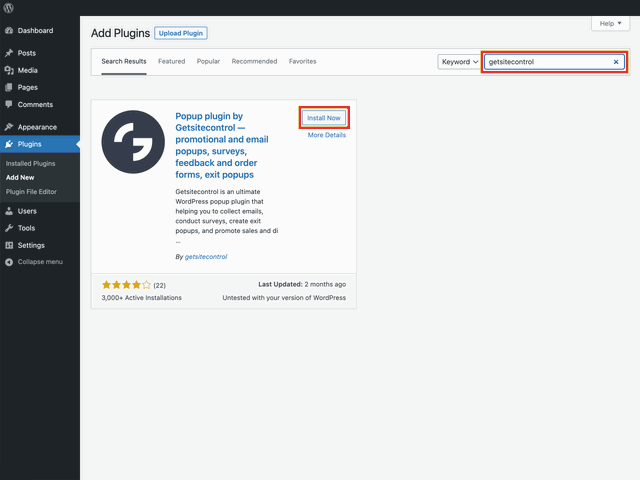Clear the plugin search field

pos(616,62)
